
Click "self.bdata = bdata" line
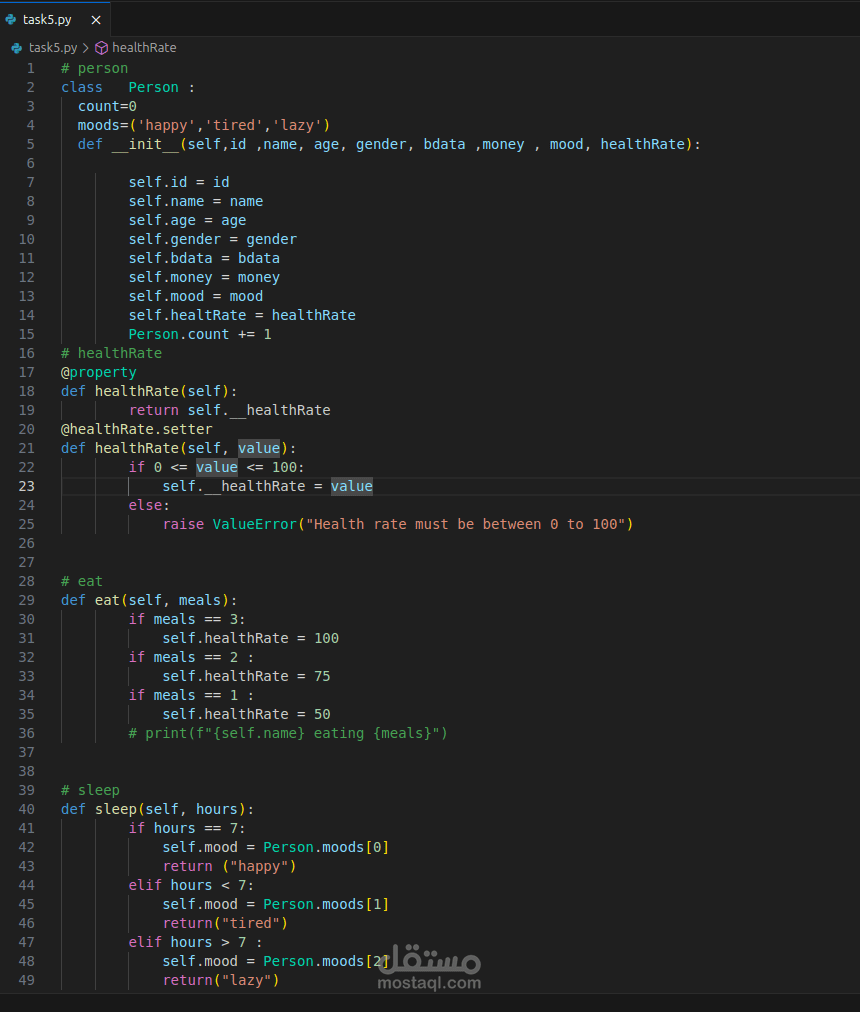(204, 258)
